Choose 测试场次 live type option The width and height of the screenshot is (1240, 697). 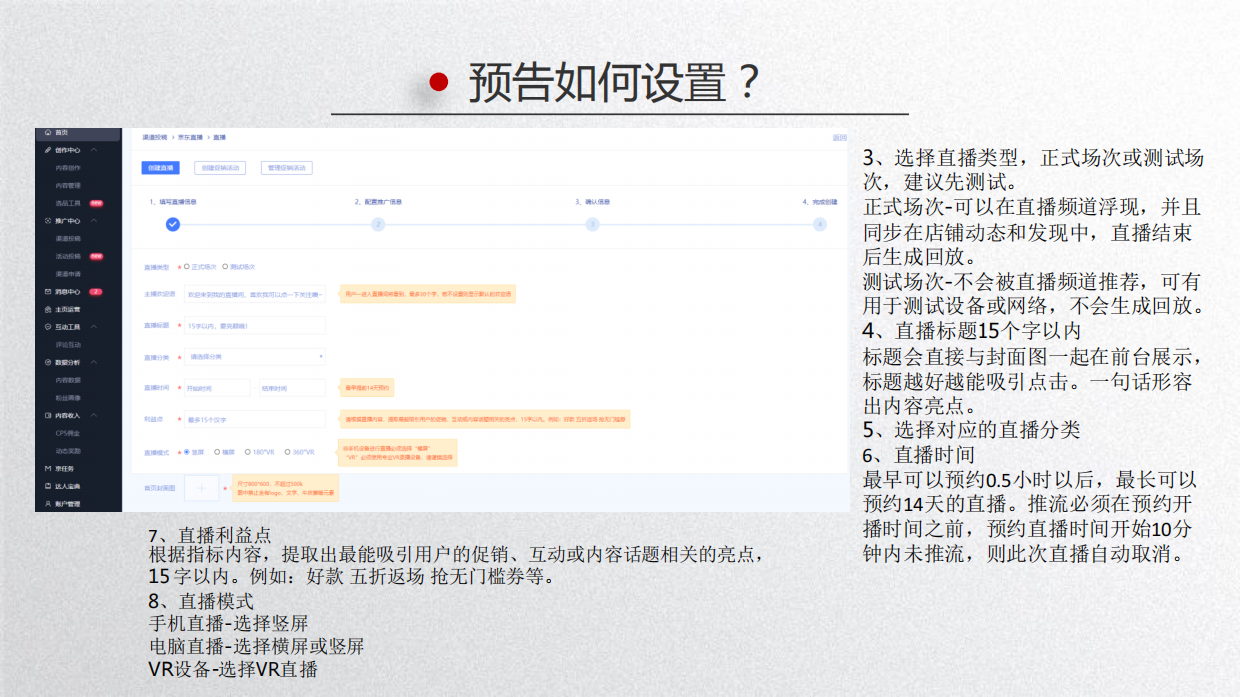tap(227, 266)
